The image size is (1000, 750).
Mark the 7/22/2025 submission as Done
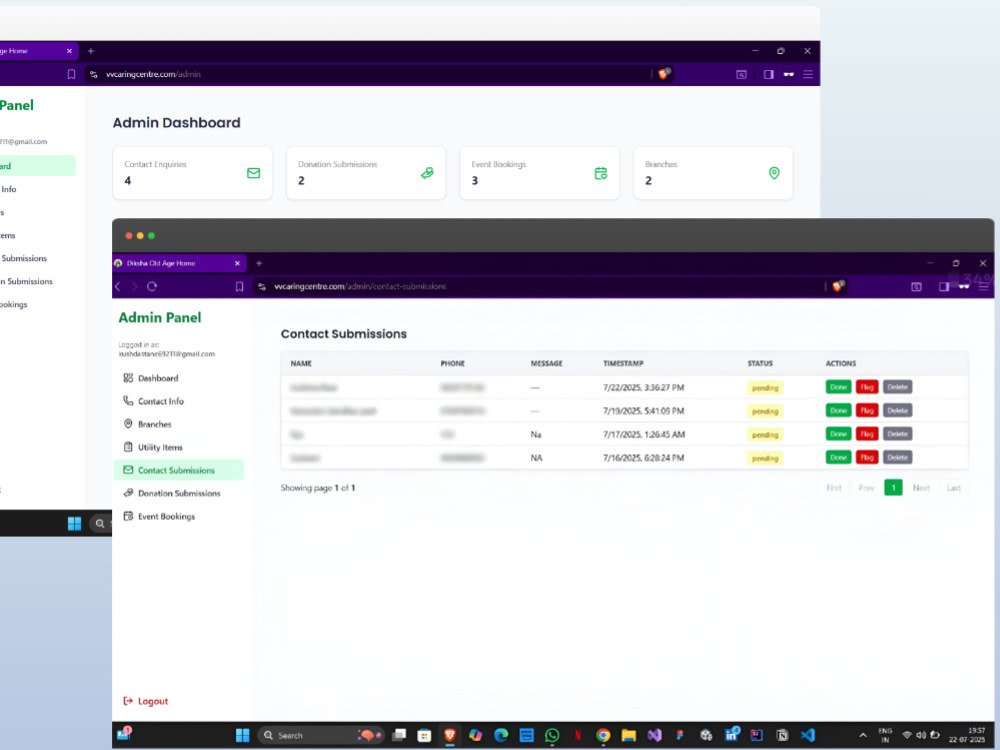[x=838, y=387]
